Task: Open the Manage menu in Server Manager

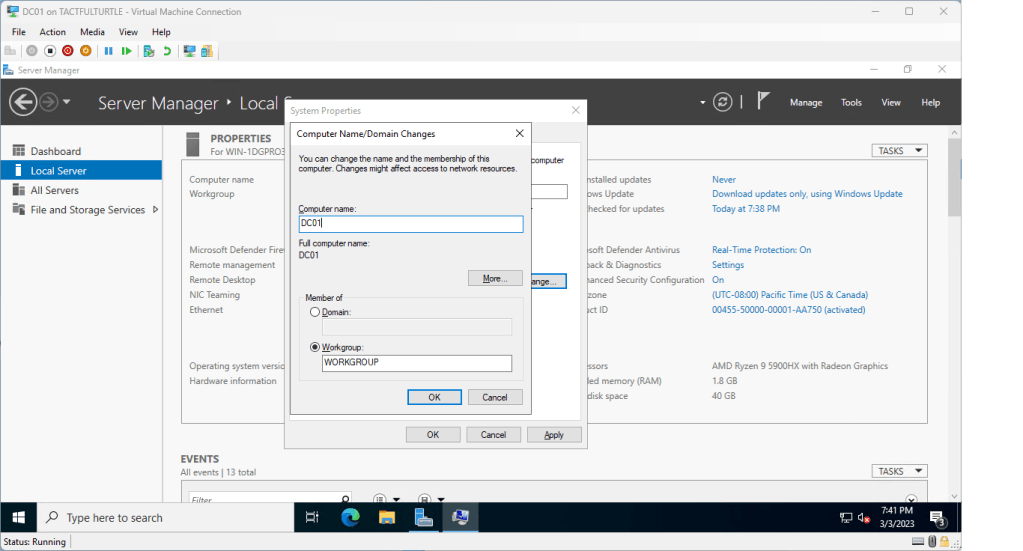Action: pos(805,102)
